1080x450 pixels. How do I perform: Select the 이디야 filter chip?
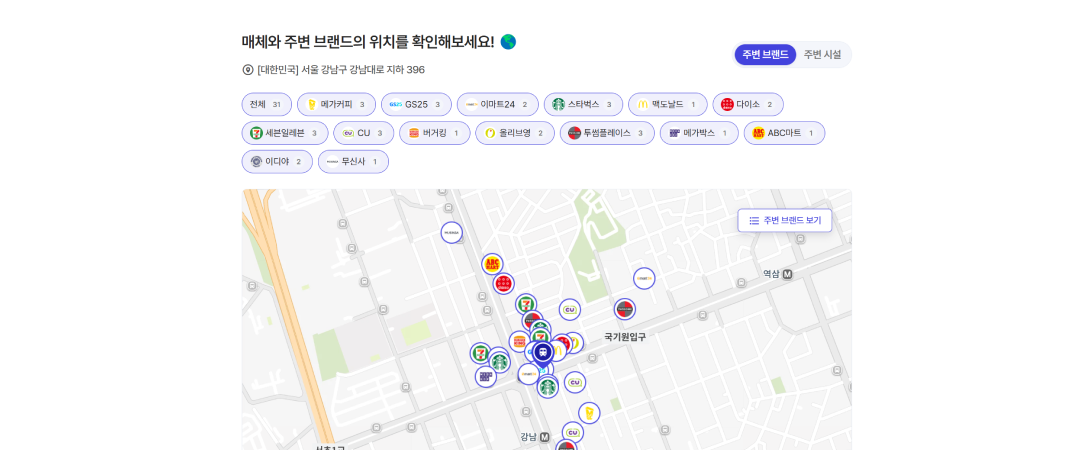click(277, 161)
